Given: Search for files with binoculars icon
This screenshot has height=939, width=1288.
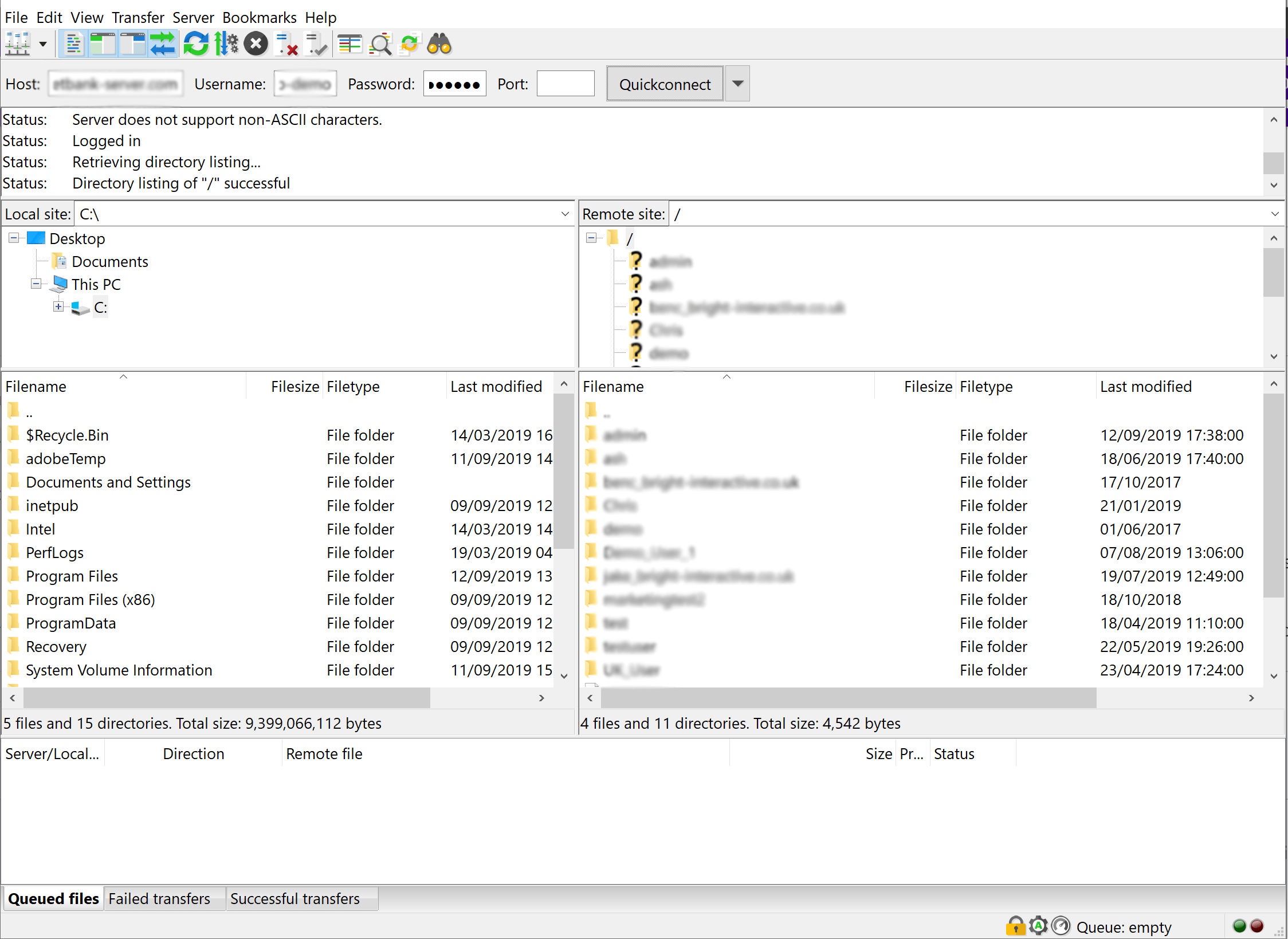Looking at the screenshot, I should 439,44.
